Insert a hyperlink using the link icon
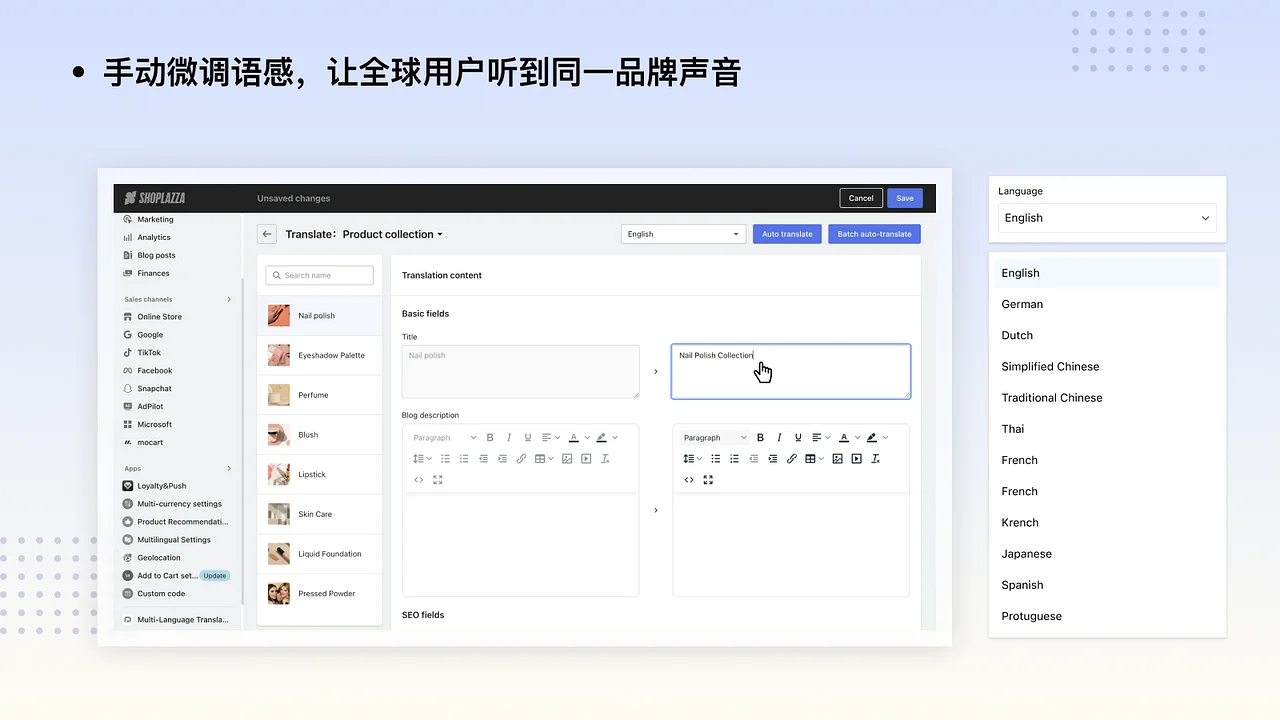The height and width of the screenshot is (720, 1280). (x=792, y=459)
